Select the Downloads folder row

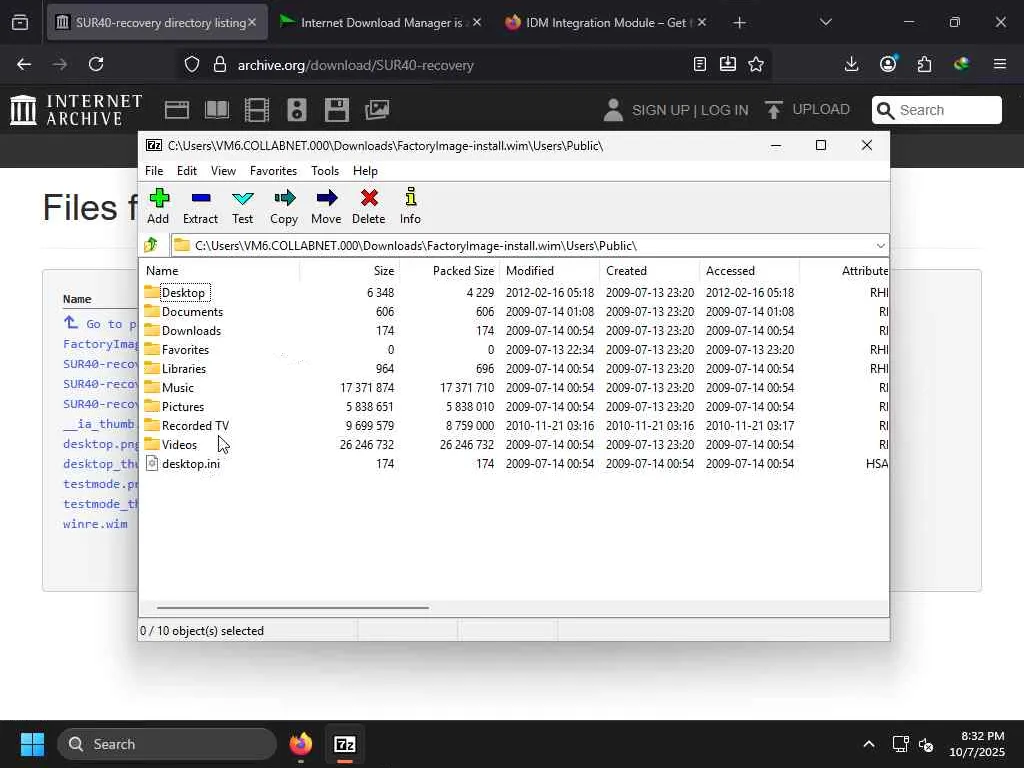point(515,330)
